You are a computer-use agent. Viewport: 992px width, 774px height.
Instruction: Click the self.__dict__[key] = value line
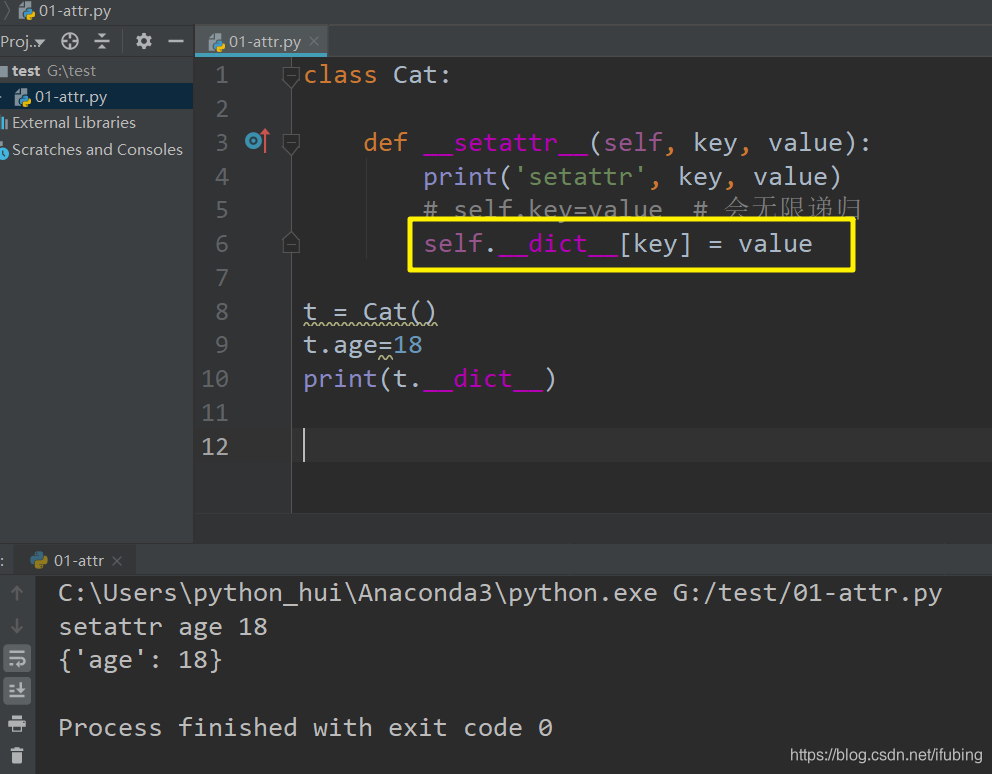618,244
